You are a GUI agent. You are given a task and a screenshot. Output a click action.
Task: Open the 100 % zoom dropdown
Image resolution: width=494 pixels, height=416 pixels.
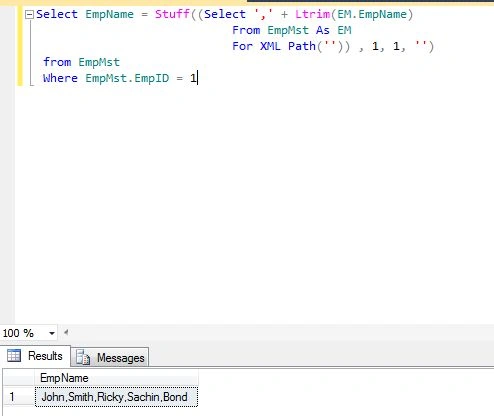click(52, 333)
